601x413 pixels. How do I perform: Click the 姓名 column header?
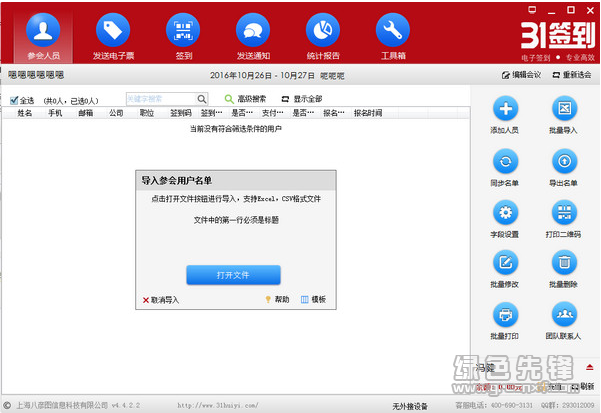click(25, 113)
